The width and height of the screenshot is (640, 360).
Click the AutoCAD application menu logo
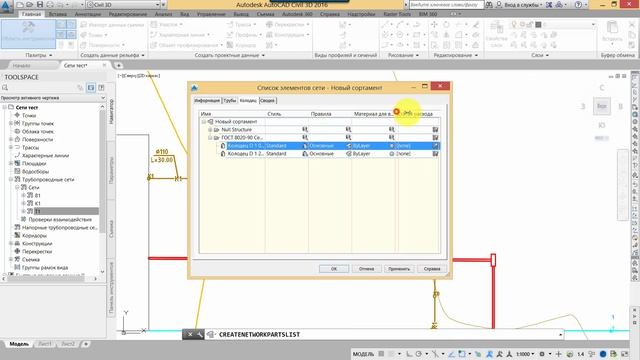click(6, 6)
